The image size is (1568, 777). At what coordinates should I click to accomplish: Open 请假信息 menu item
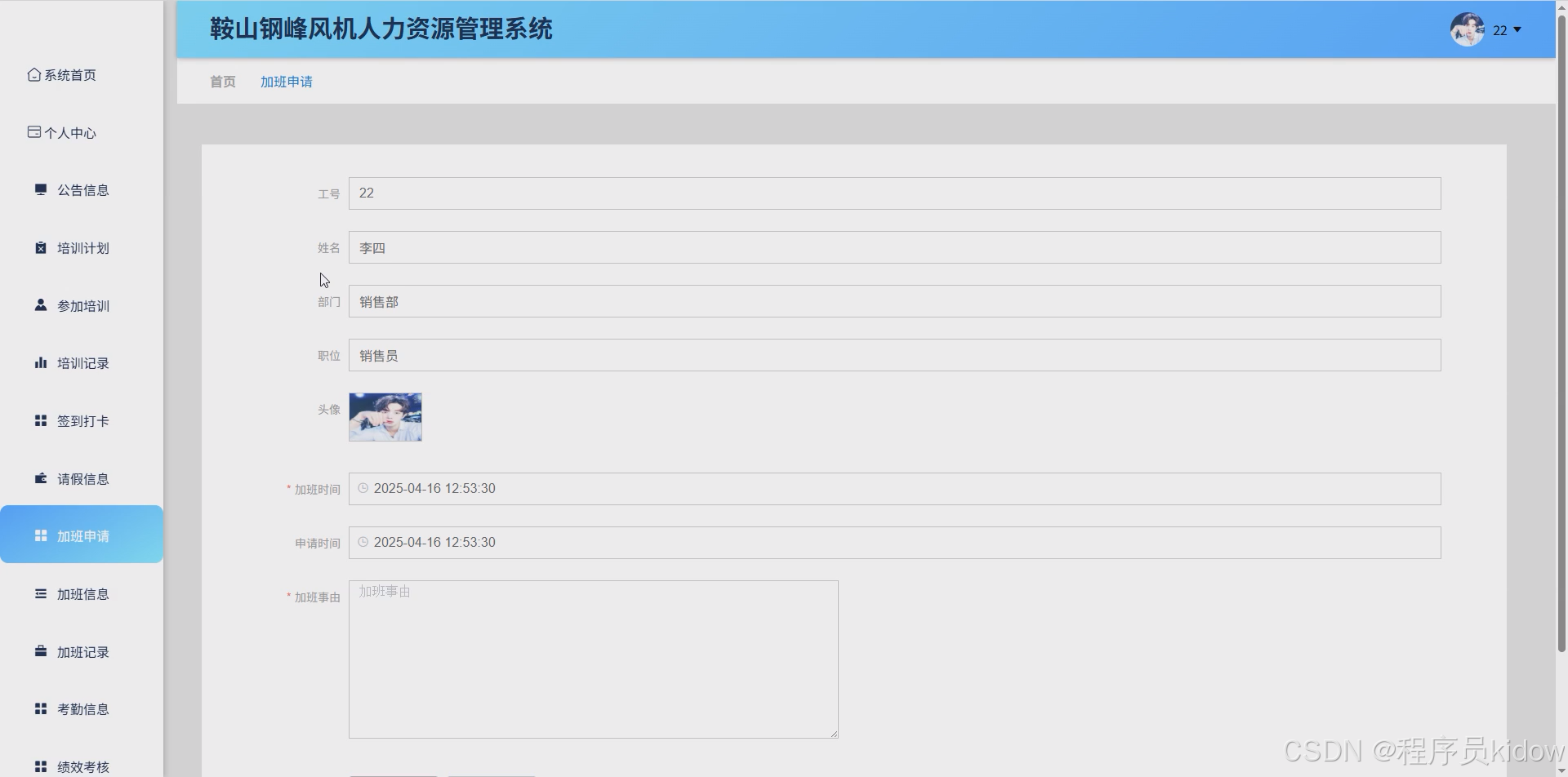[82, 478]
